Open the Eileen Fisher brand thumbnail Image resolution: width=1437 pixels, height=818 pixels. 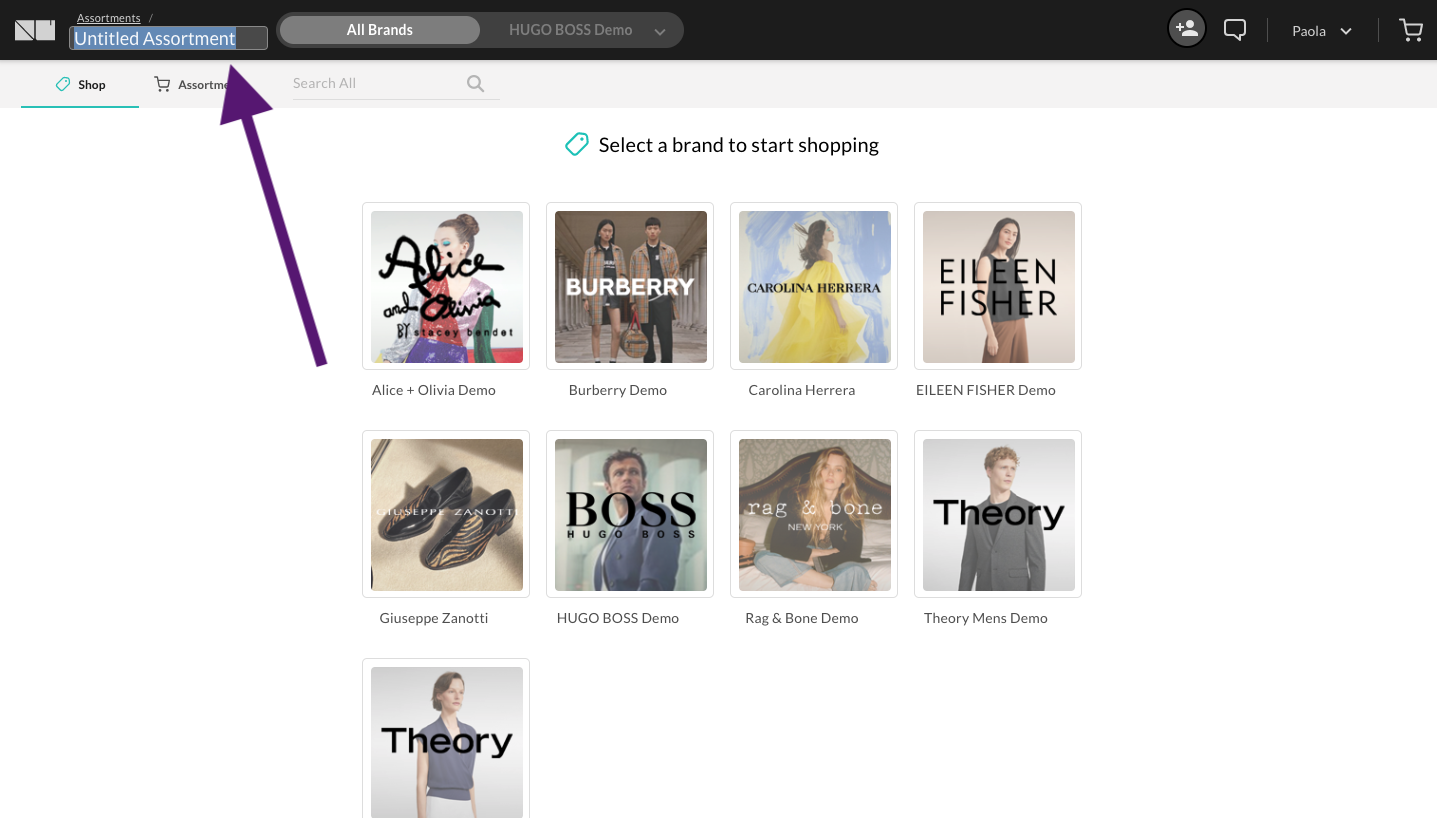pyautogui.click(x=999, y=287)
